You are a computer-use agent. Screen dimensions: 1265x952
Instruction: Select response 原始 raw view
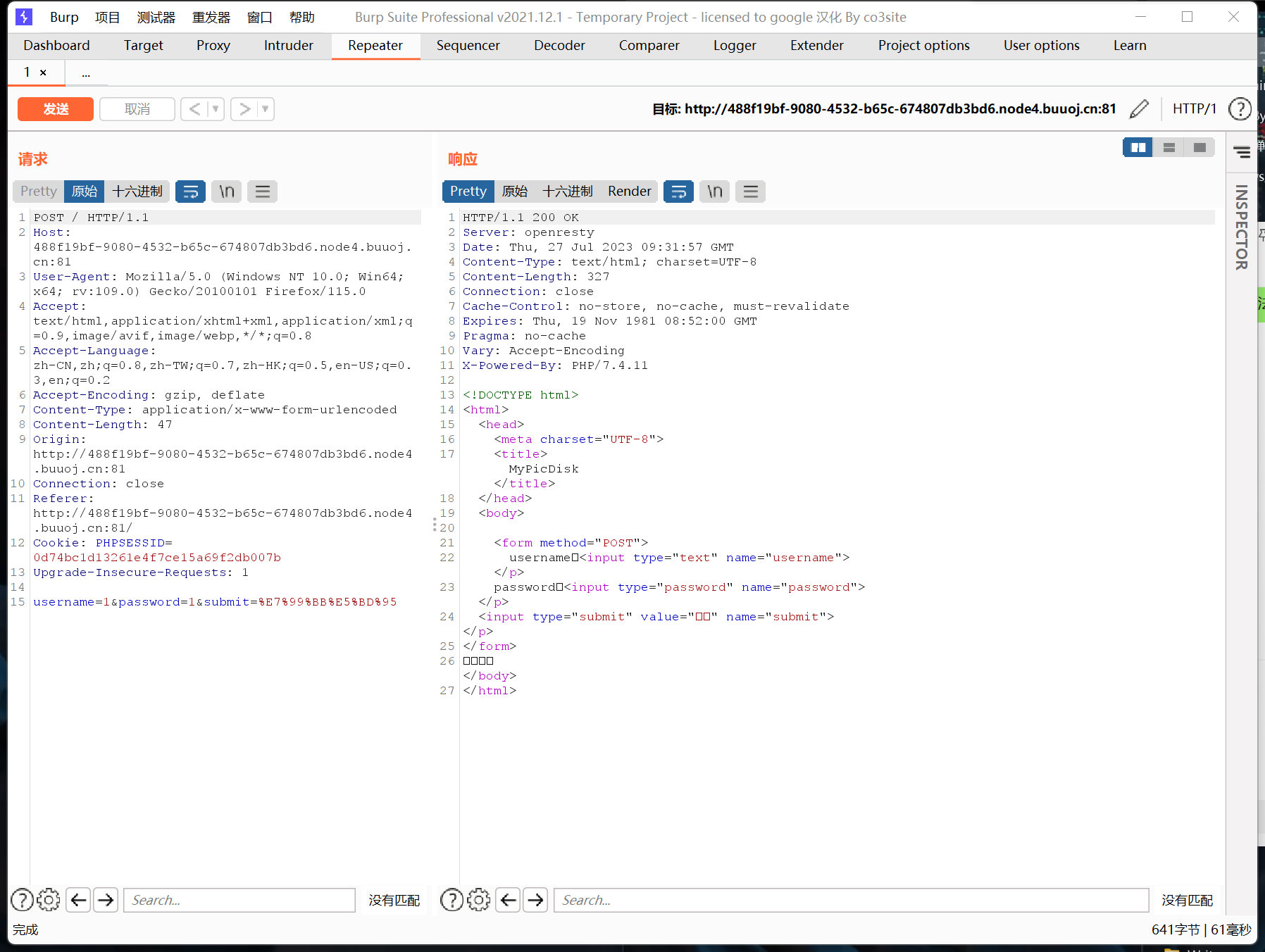[515, 192]
